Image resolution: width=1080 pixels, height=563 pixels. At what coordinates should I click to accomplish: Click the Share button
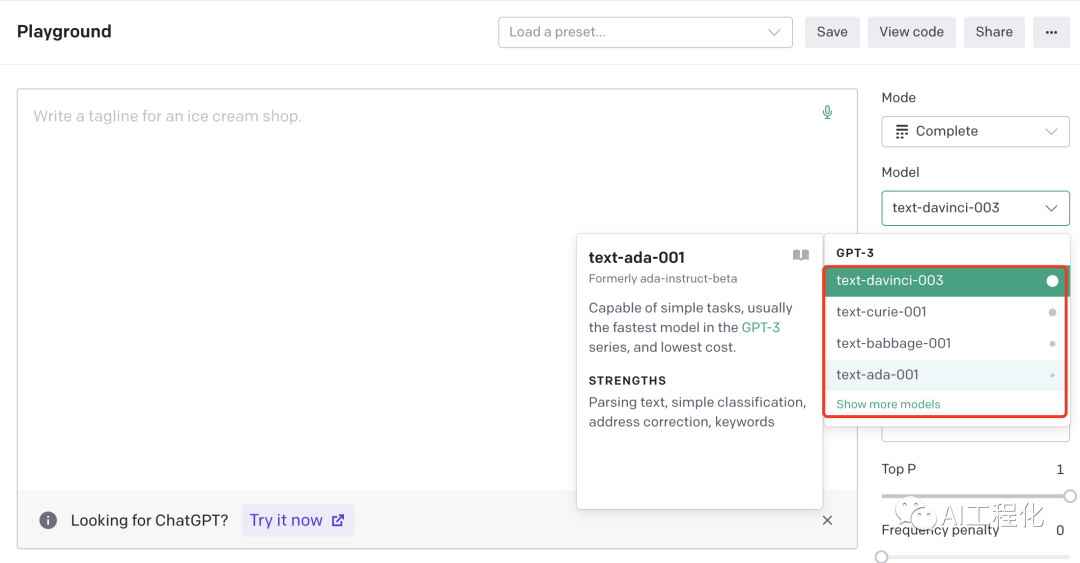[994, 32]
